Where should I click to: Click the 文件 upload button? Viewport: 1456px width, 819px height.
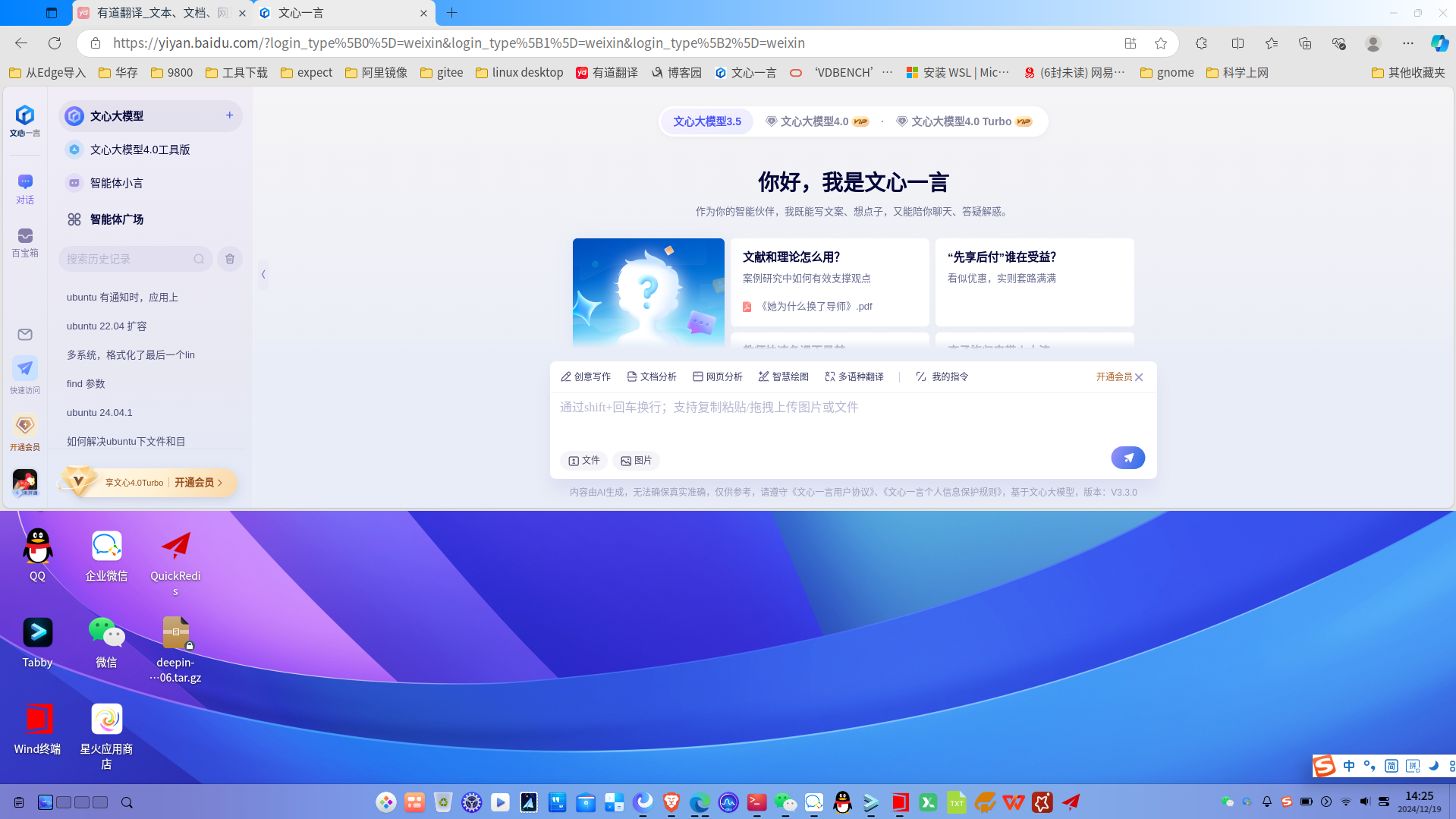pos(584,461)
